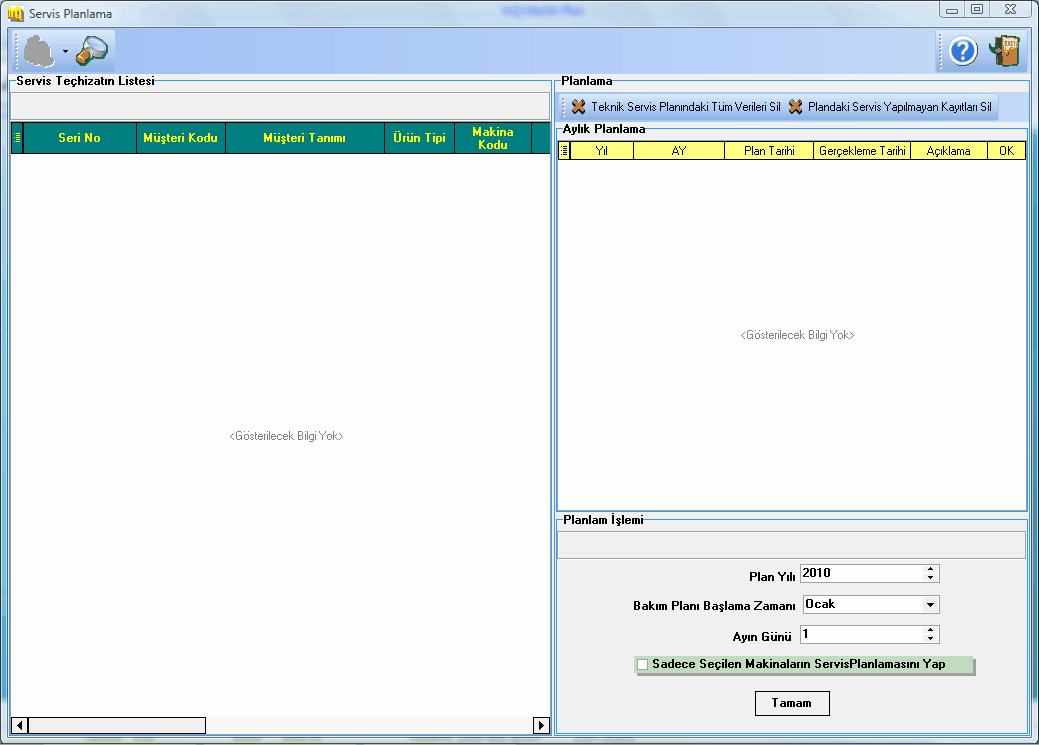The image size is (1039, 745).
Task: Click Plandaki Servis Yapılmayan Kayıtları Sil
Action: [890, 107]
